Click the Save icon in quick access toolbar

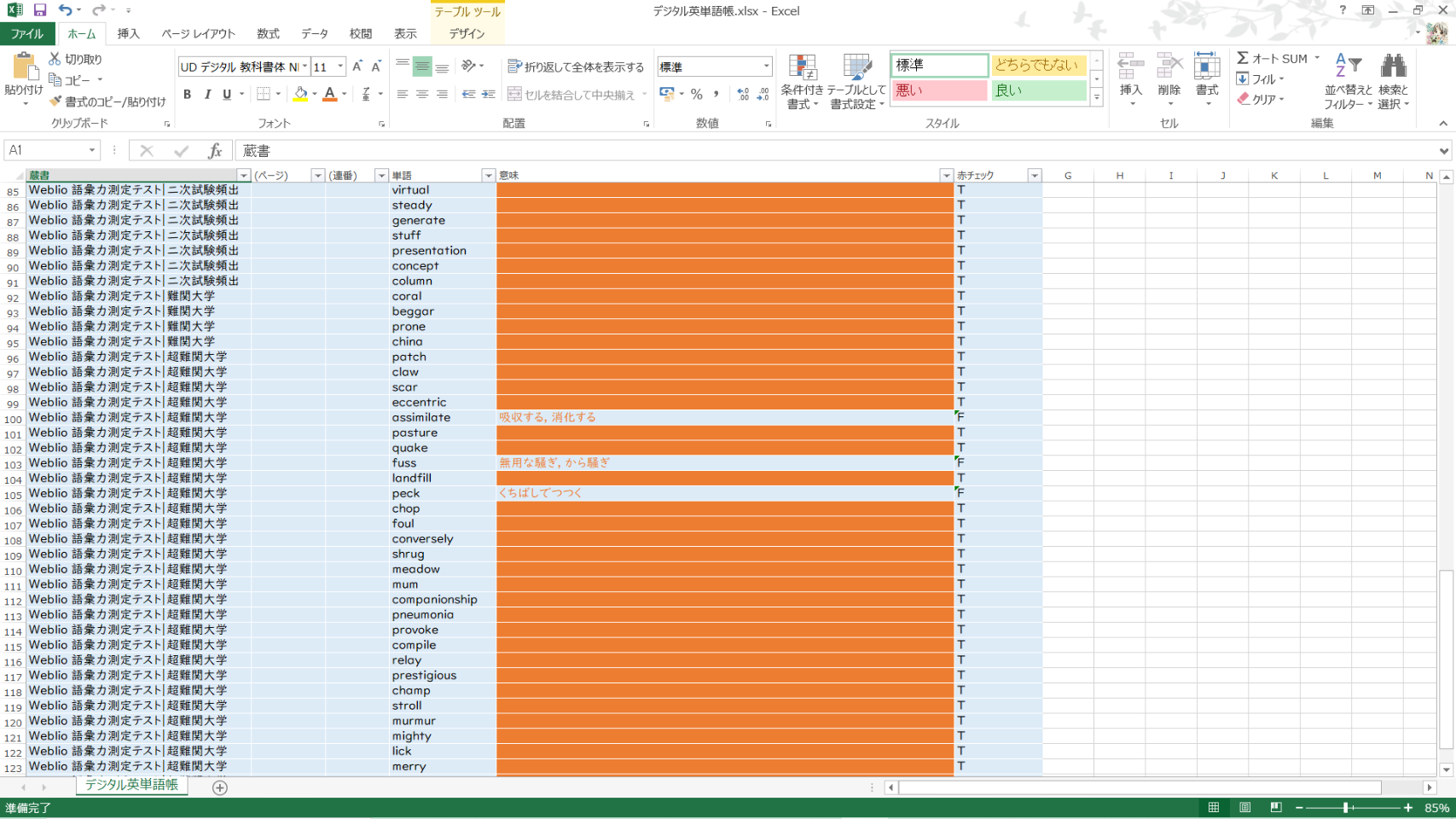39,10
